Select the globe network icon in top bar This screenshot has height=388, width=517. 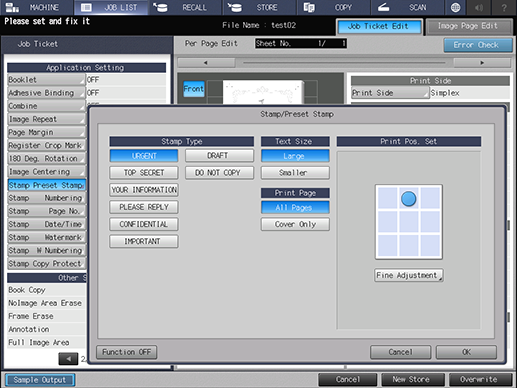[455, 7]
